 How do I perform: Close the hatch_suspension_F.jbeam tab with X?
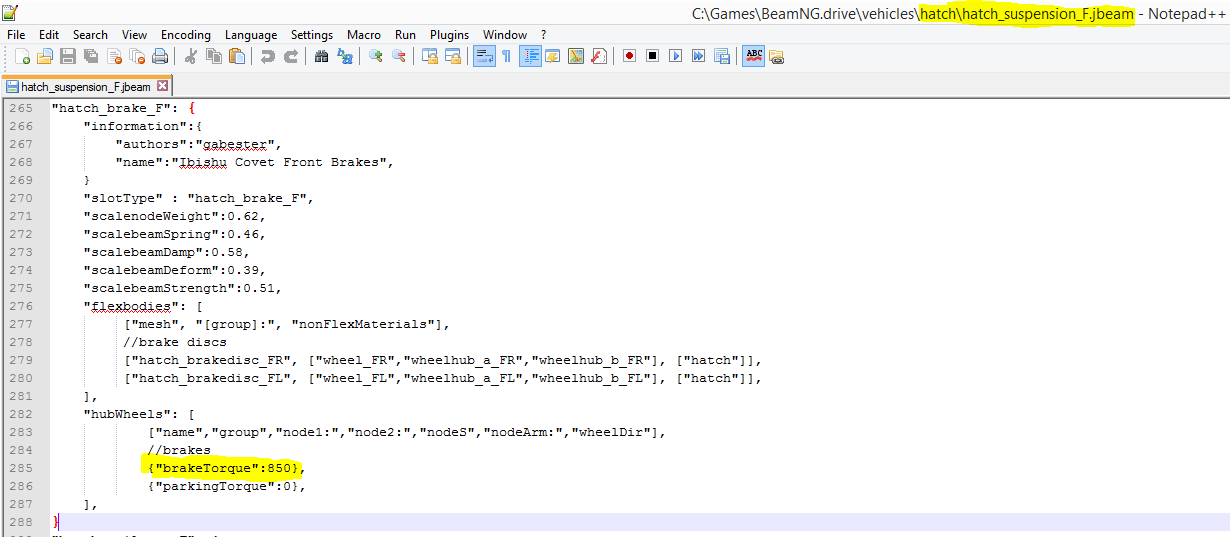(x=162, y=87)
